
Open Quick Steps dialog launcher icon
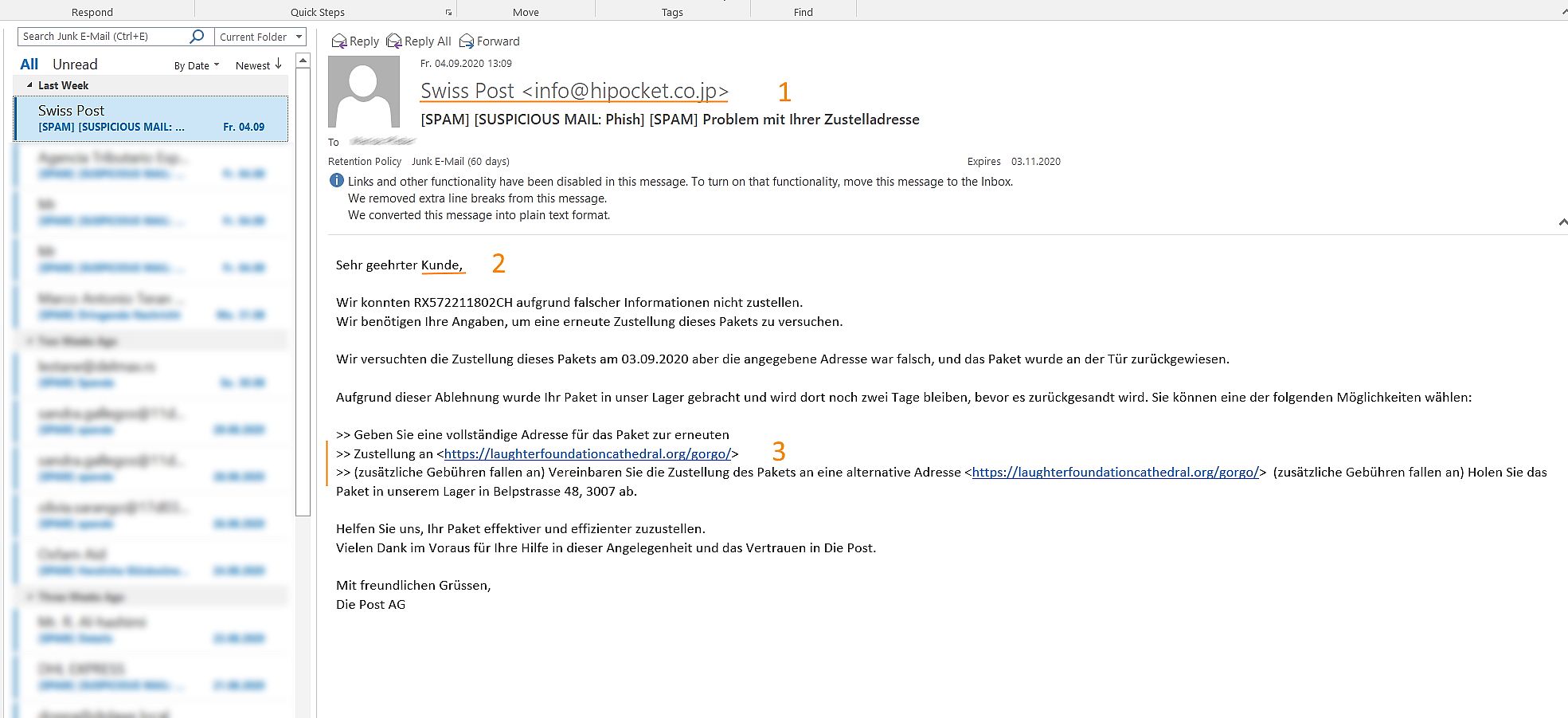coord(448,13)
